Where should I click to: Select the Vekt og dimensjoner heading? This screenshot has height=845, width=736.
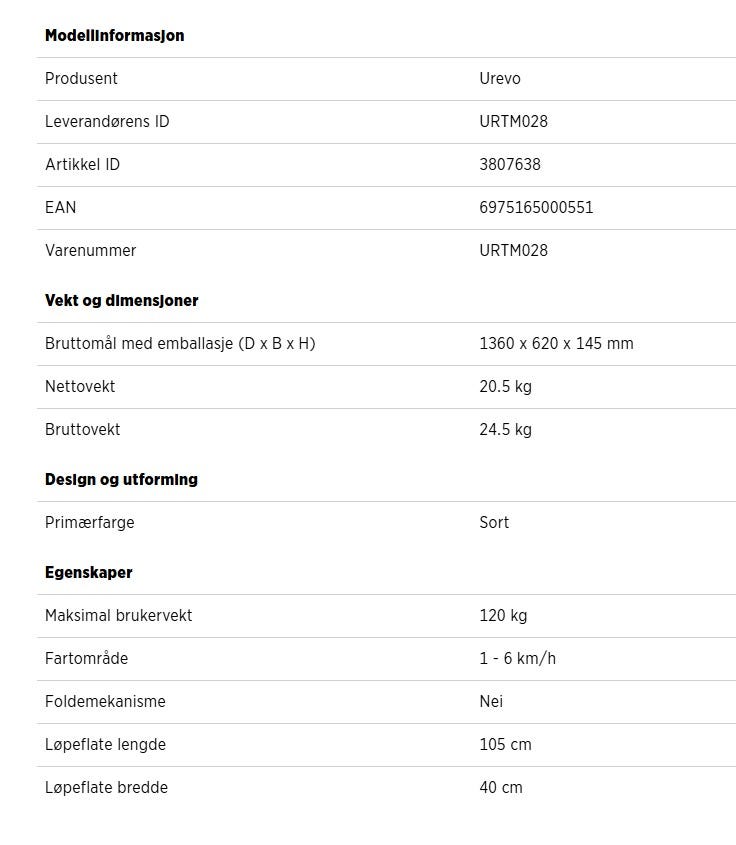click(121, 301)
